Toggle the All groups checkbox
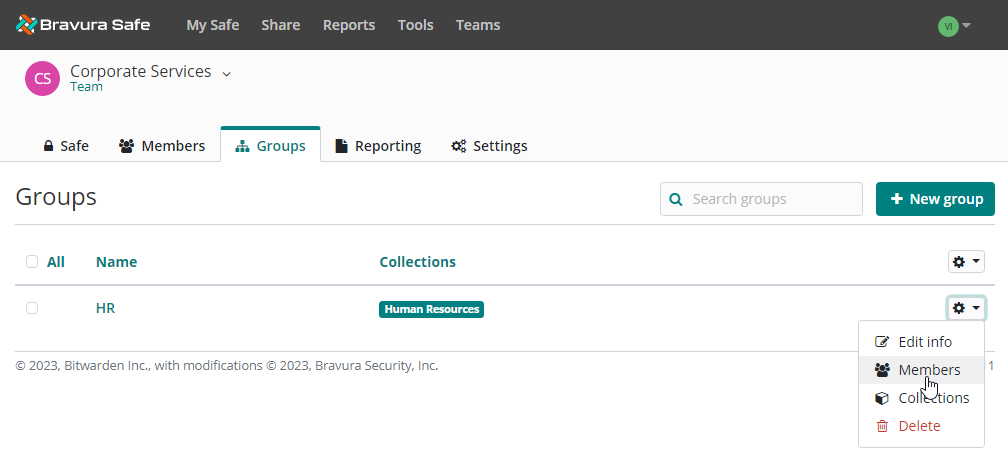Screen dimensions: 1008x455 [x=32, y=262]
